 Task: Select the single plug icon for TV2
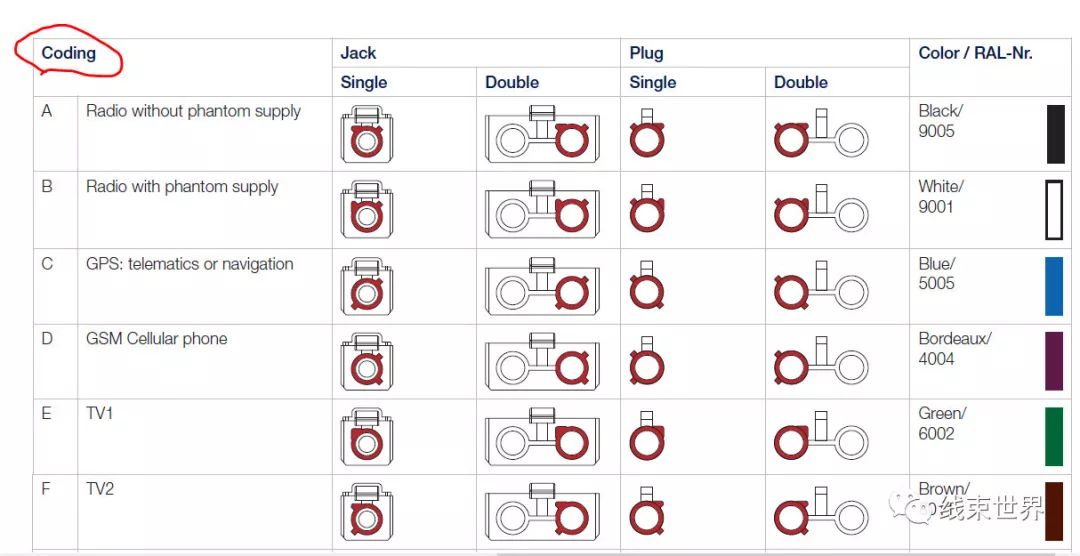(x=647, y=512)
